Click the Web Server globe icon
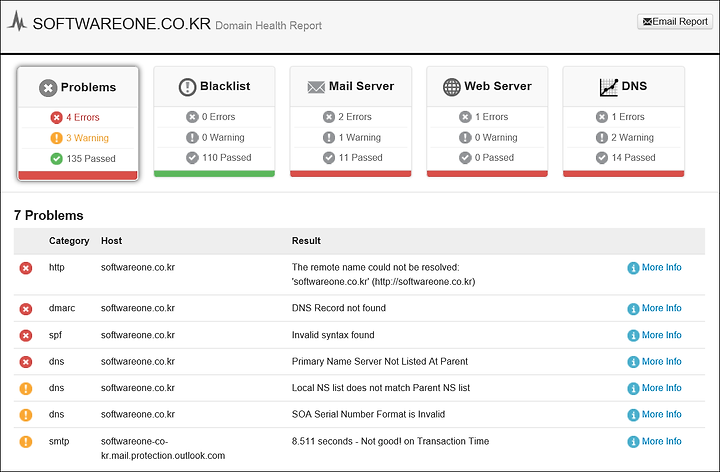720x472 pixels. tap(451, 87)
